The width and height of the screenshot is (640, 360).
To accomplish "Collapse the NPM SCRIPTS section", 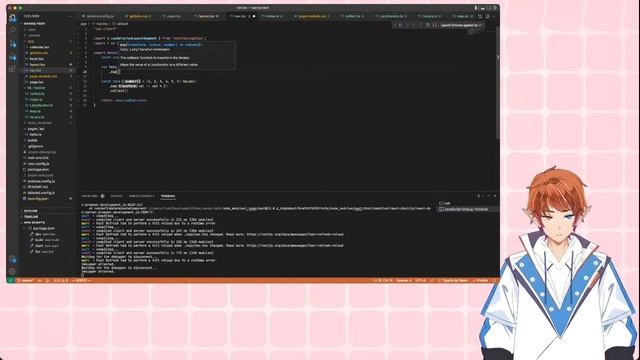I will pos(33,222).
